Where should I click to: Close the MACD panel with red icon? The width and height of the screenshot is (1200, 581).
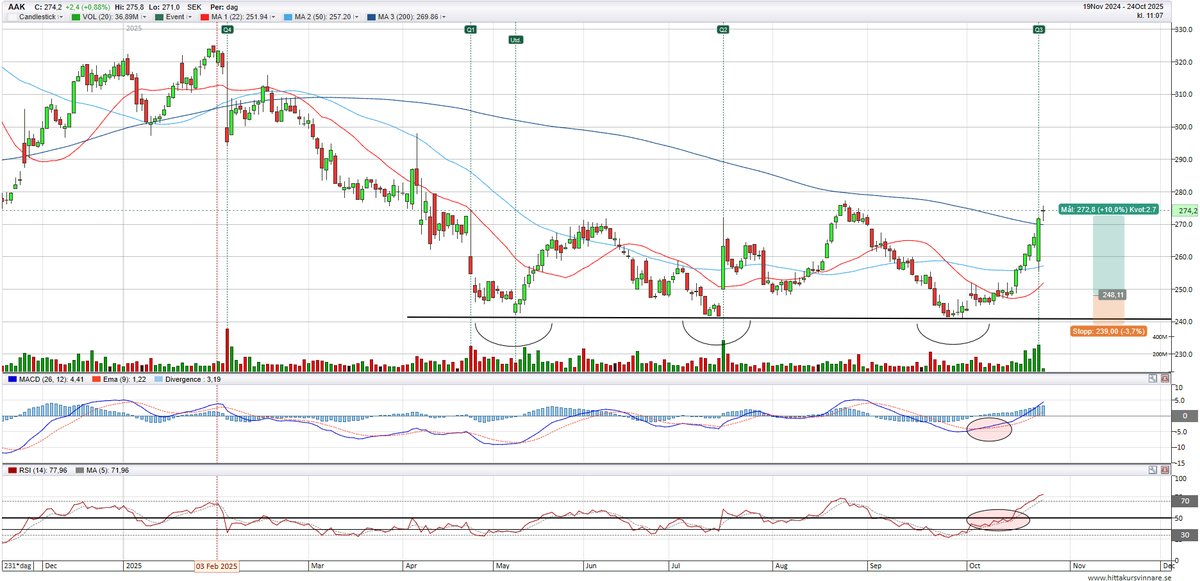coord(1164,379)
